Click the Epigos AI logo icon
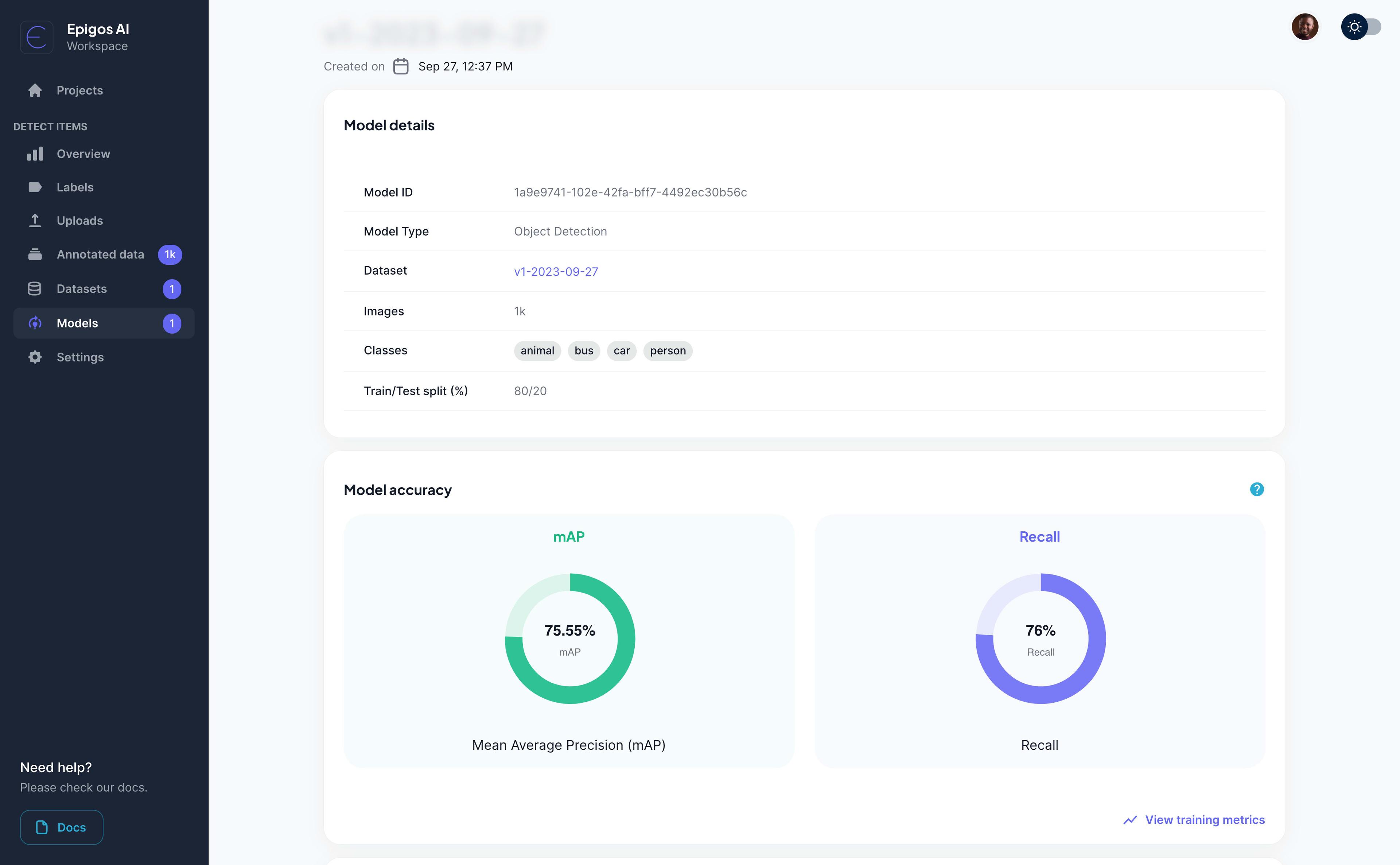 (x=36, y=37)
